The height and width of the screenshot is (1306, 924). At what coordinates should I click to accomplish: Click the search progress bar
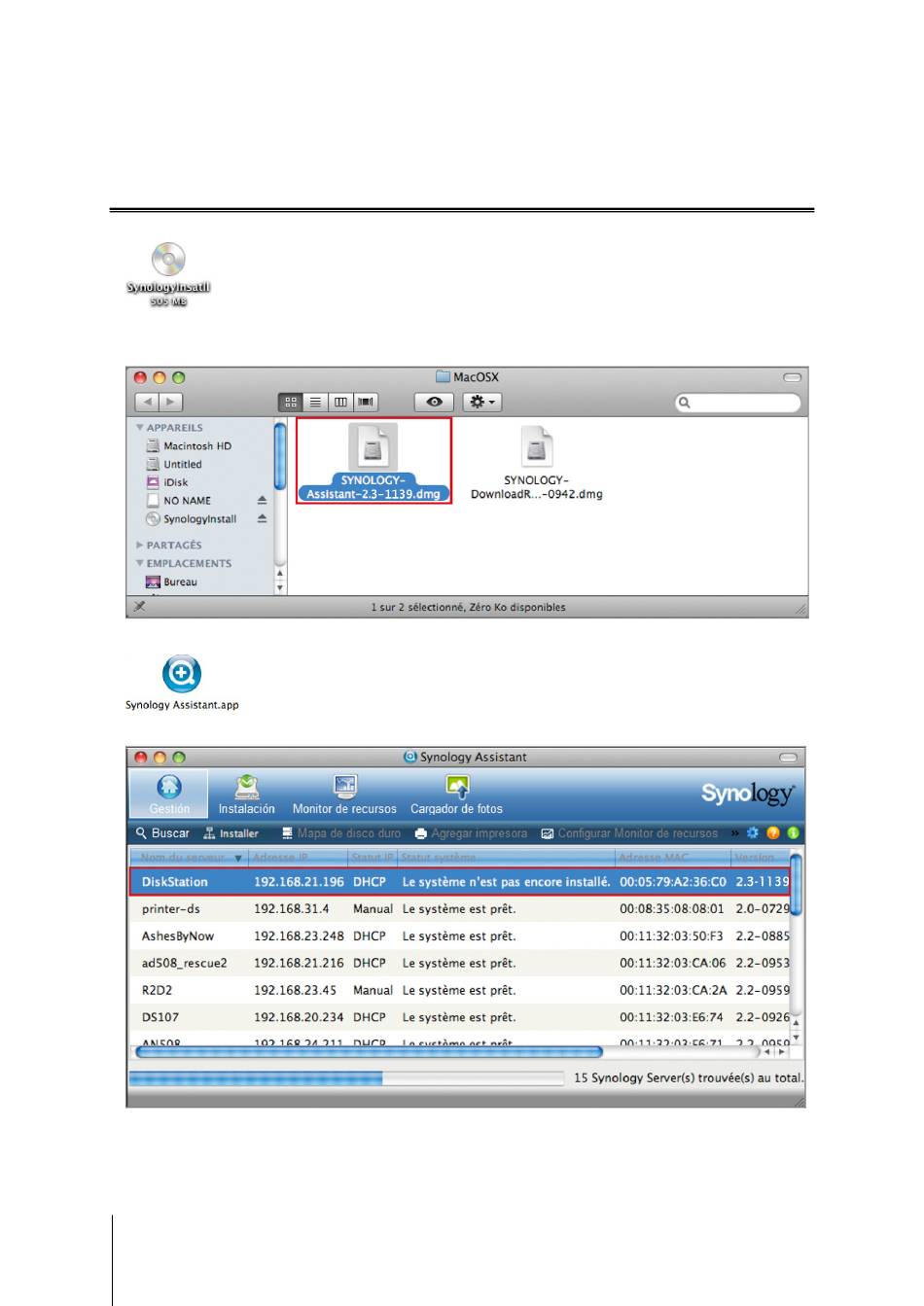click(346, 1077)
